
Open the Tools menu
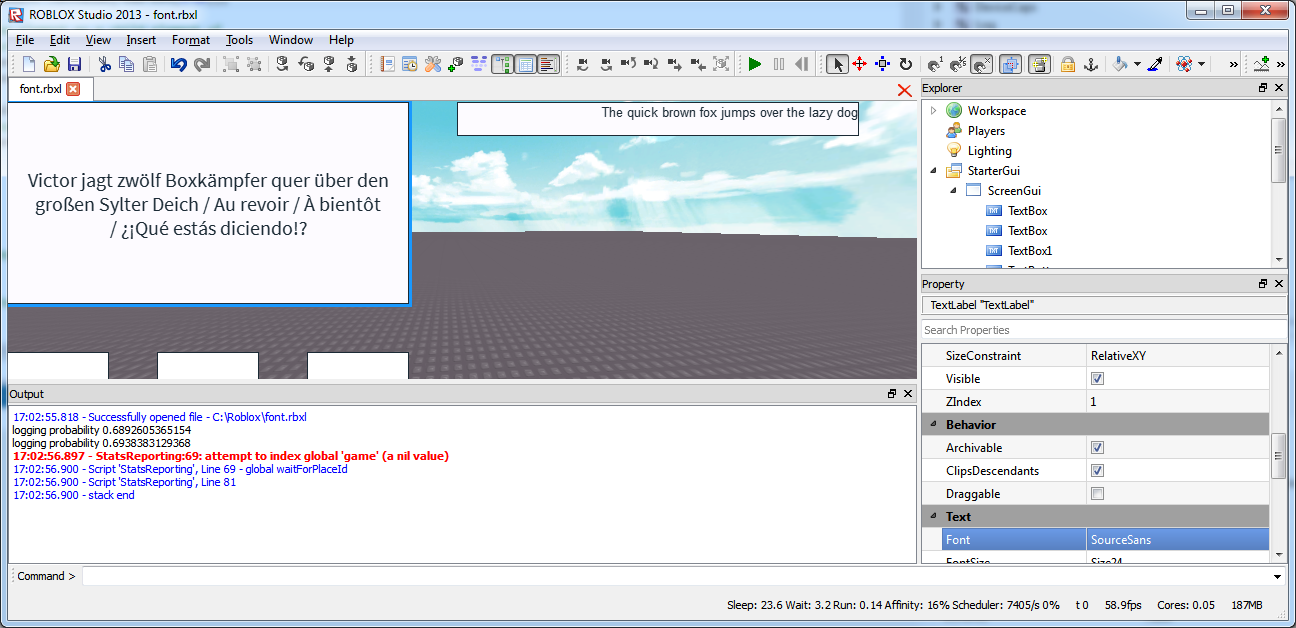[x=240, y=40]
